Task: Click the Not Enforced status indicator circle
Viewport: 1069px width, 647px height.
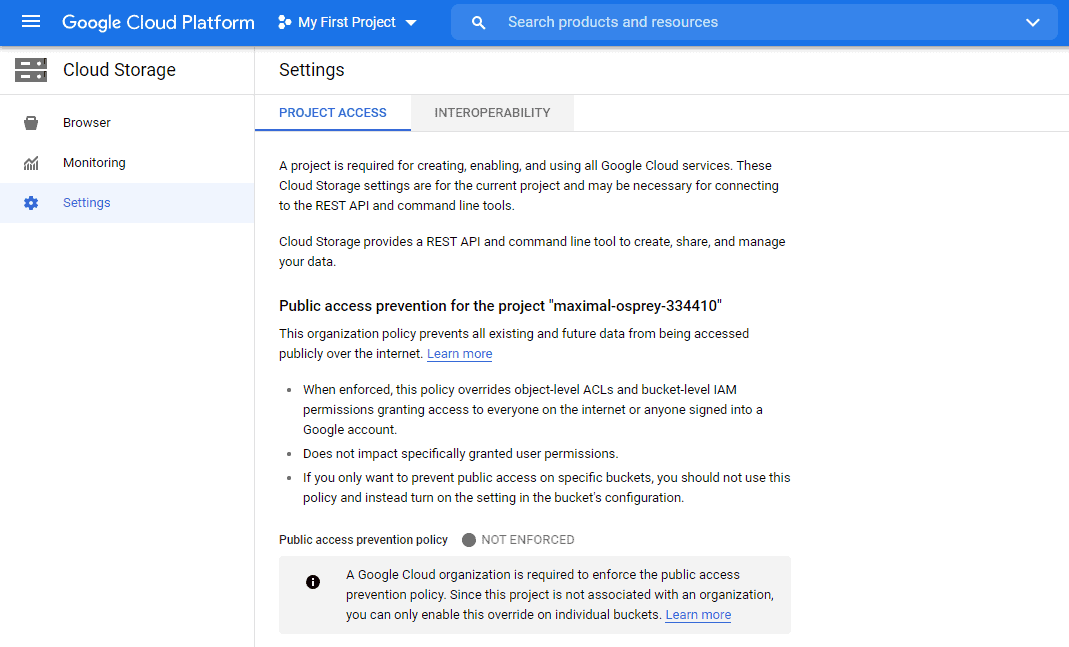Action: click(468, 540)
